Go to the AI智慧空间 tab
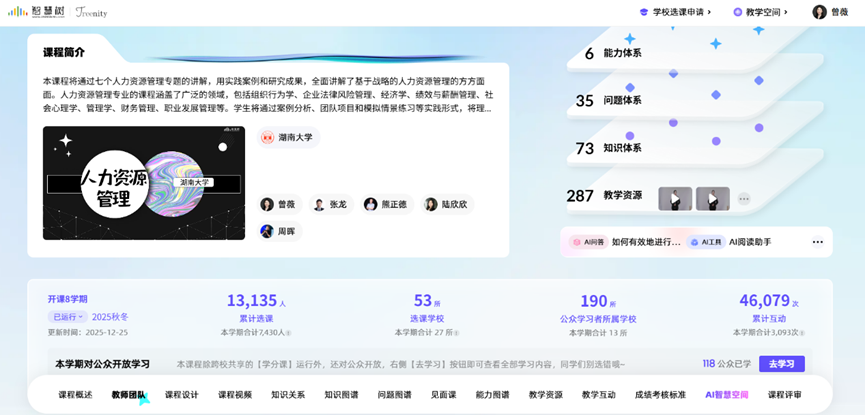This screenshot has height=415, width=865. point(726,395)
